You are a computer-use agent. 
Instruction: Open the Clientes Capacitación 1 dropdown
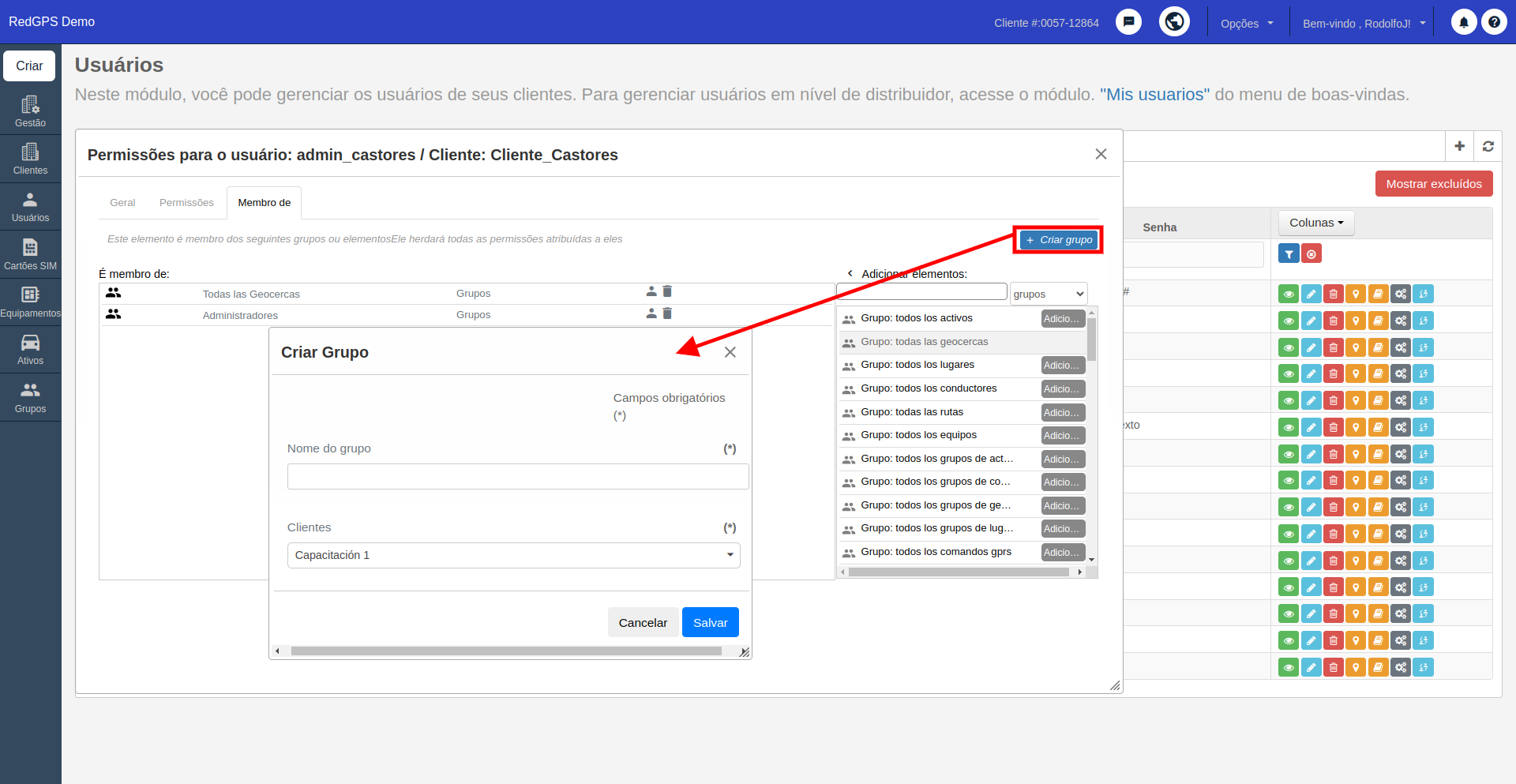pos(513,555)
